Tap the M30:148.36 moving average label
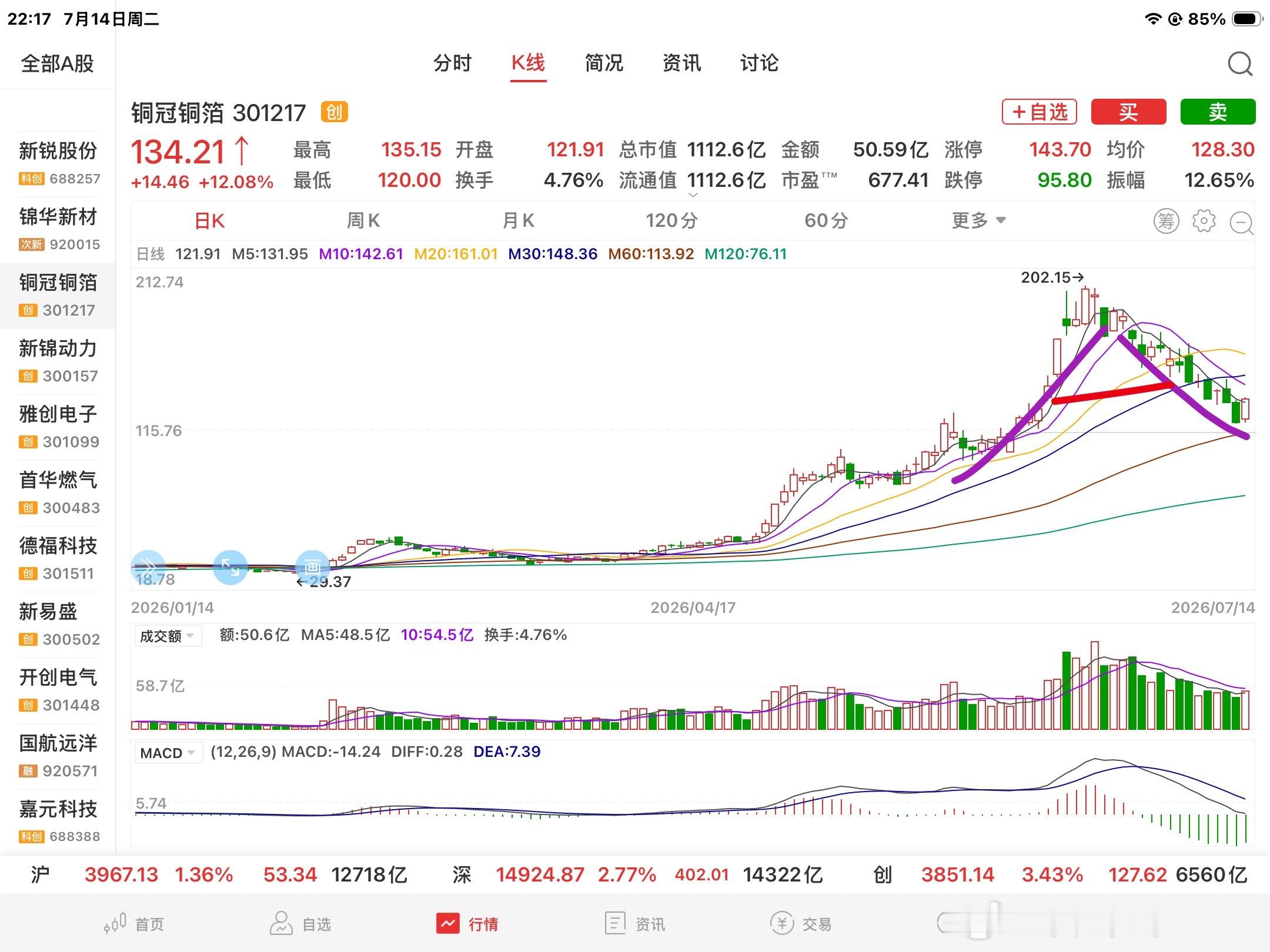Viewport: 1270px width, 952px height. pos(553,254)
